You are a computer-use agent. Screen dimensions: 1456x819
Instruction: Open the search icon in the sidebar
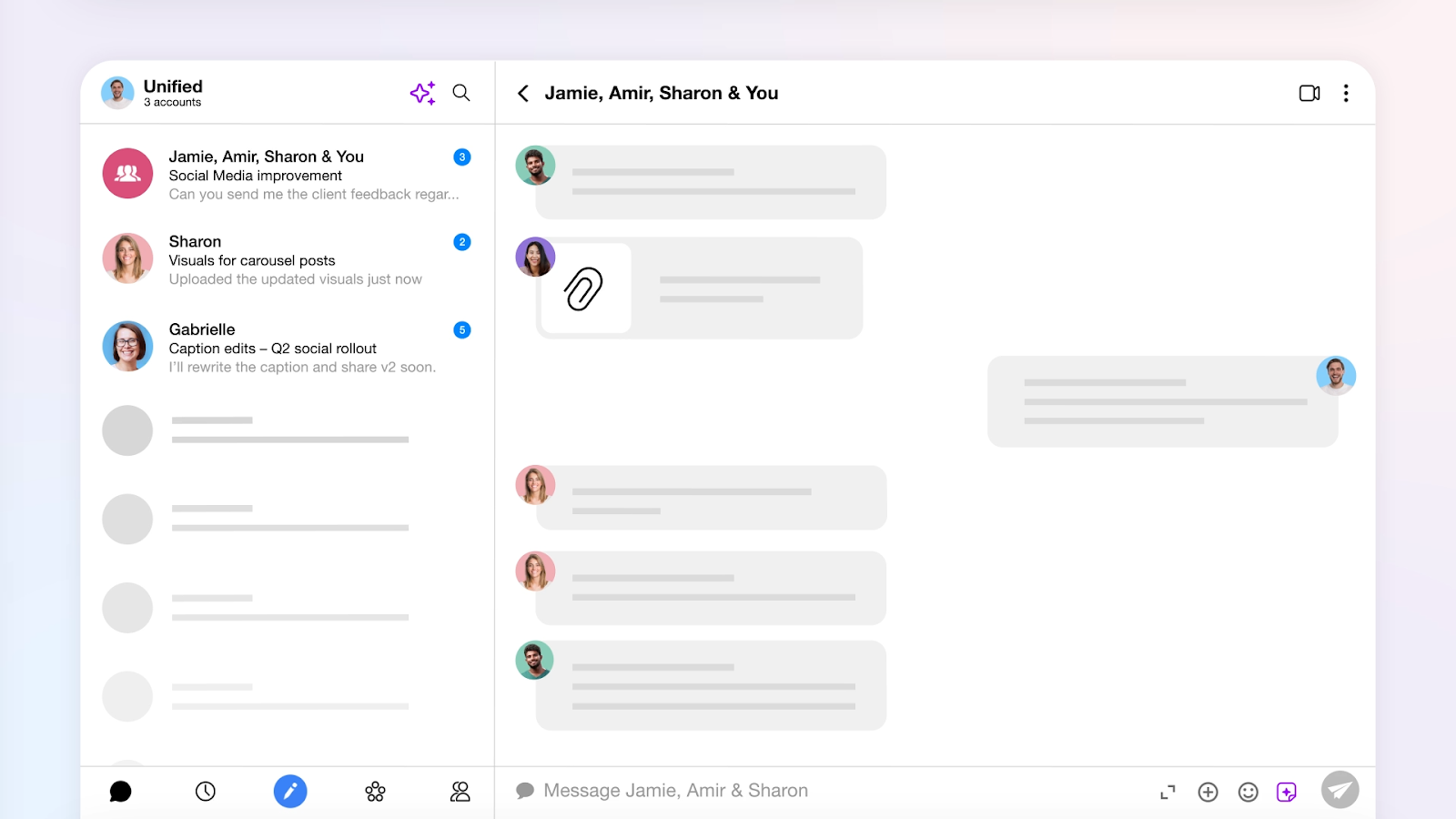coord(460,93)
